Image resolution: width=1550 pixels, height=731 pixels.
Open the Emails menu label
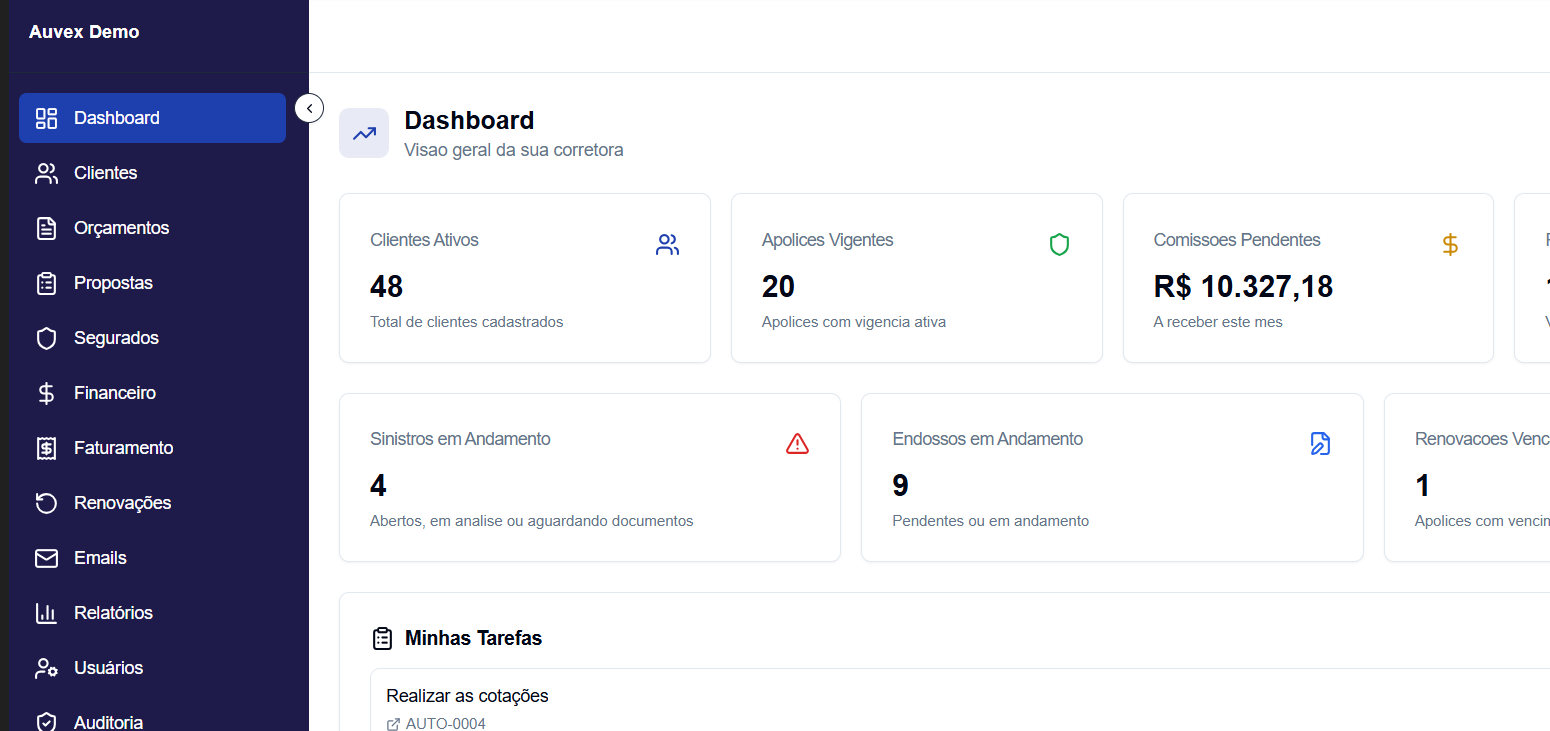(100, 558)
